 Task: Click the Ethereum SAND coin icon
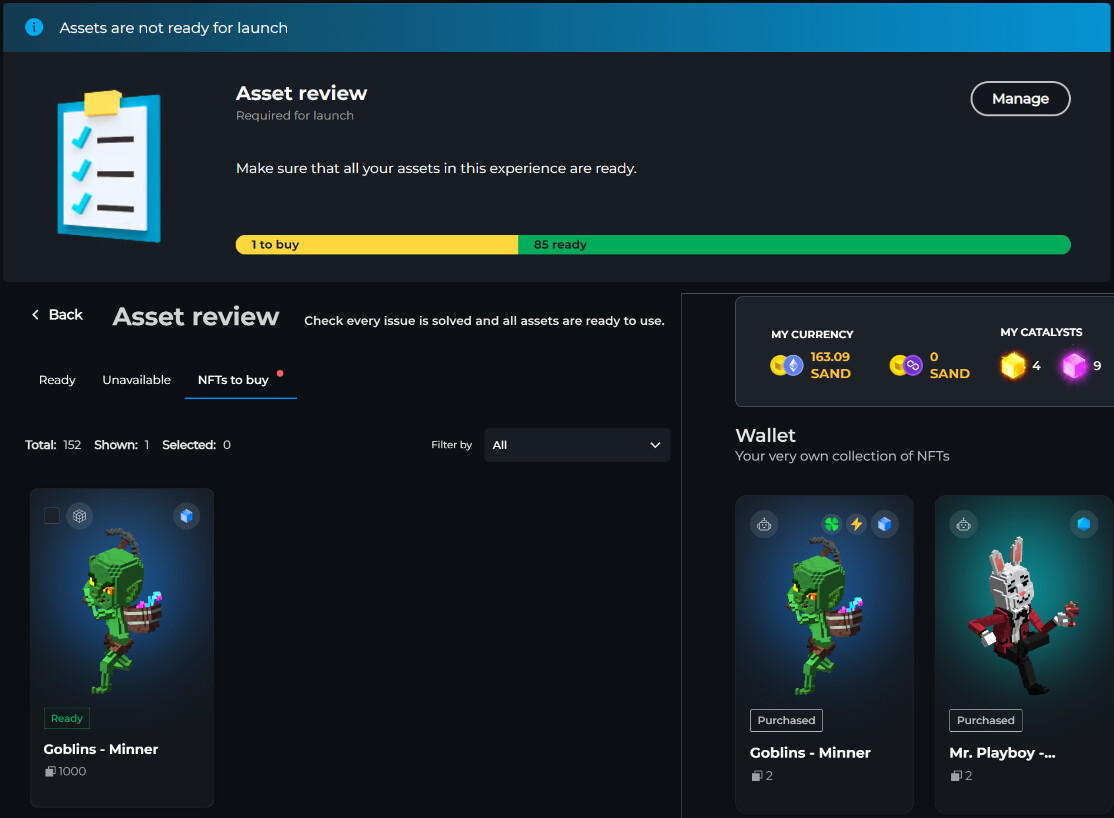click(x=786, y=365)
